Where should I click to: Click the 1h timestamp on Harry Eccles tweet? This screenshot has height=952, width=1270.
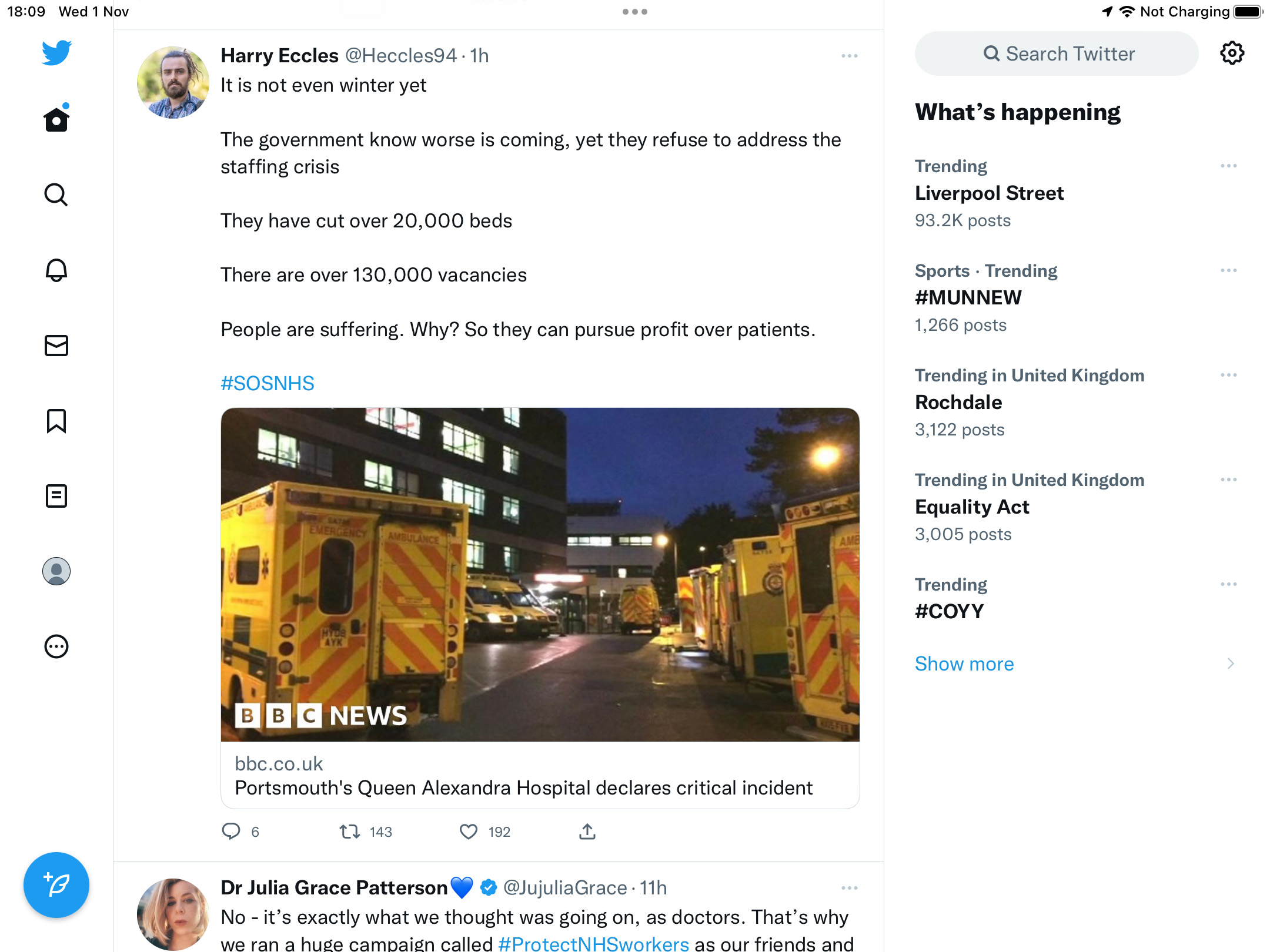479,55
